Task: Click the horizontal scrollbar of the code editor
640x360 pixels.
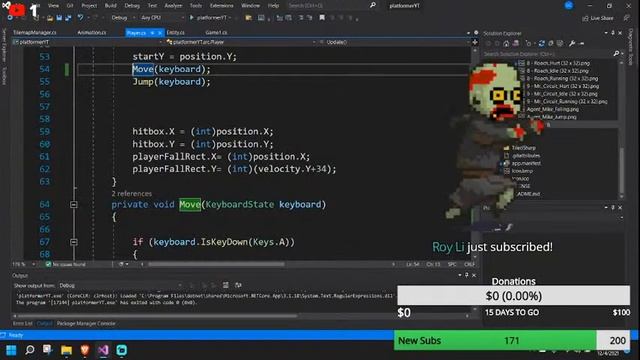Action: [x=216, y=264]
